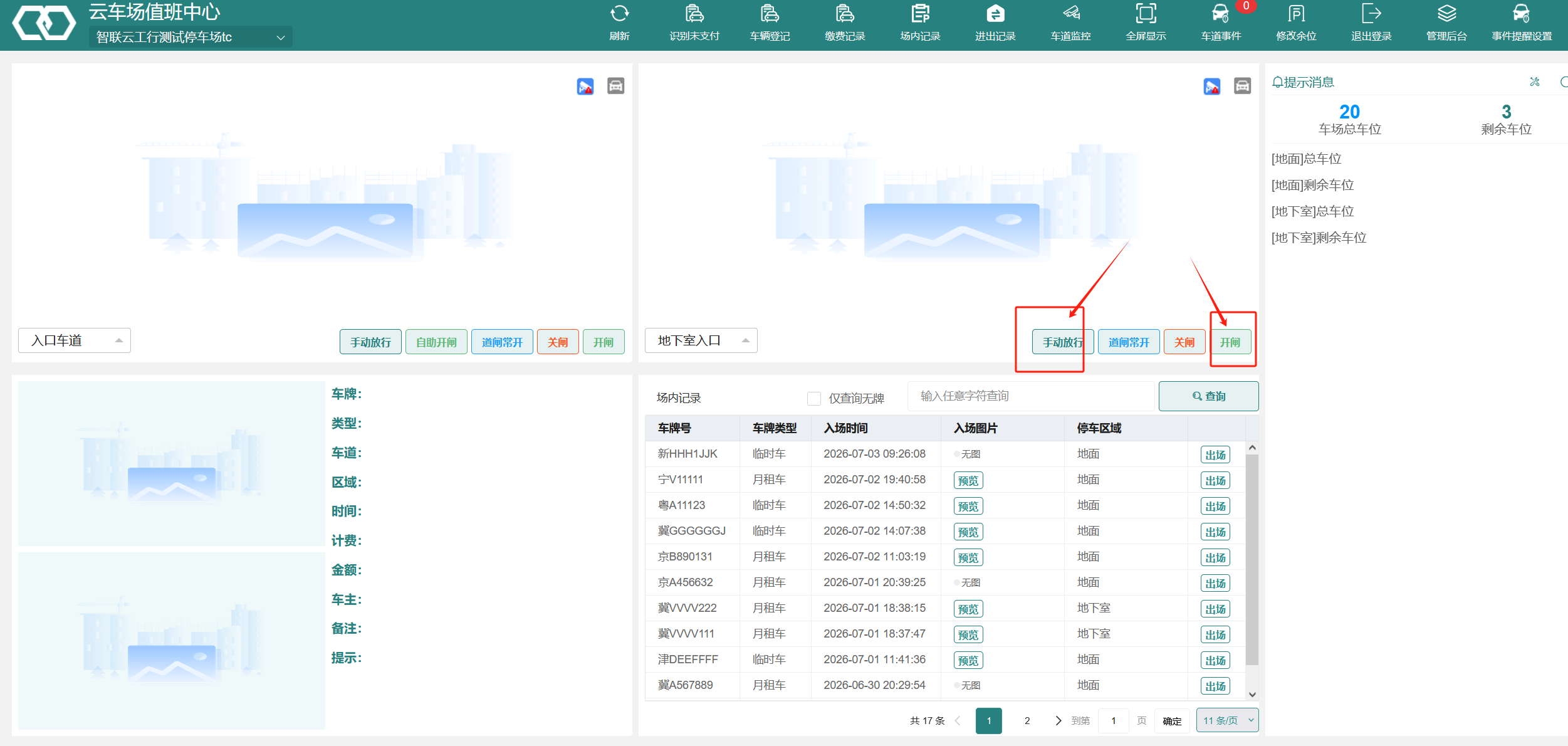This screenshot has width=1568, height=746.
Task: Click 道闸常开 for 地下室入口
Action: click(1129, 342)
